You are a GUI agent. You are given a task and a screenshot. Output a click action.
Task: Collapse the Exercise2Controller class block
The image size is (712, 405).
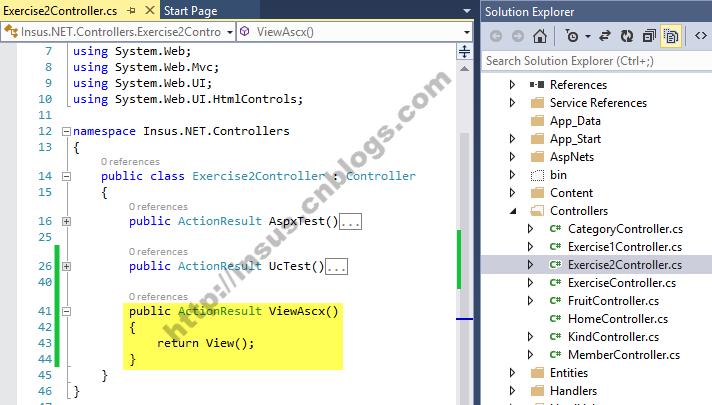(x=66, y=177)
